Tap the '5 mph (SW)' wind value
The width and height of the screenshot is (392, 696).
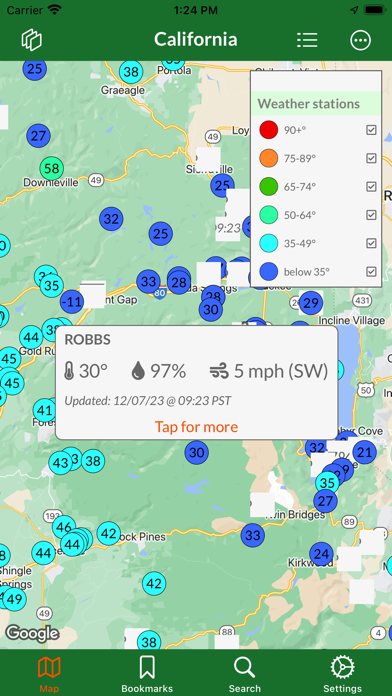(281, 371)
